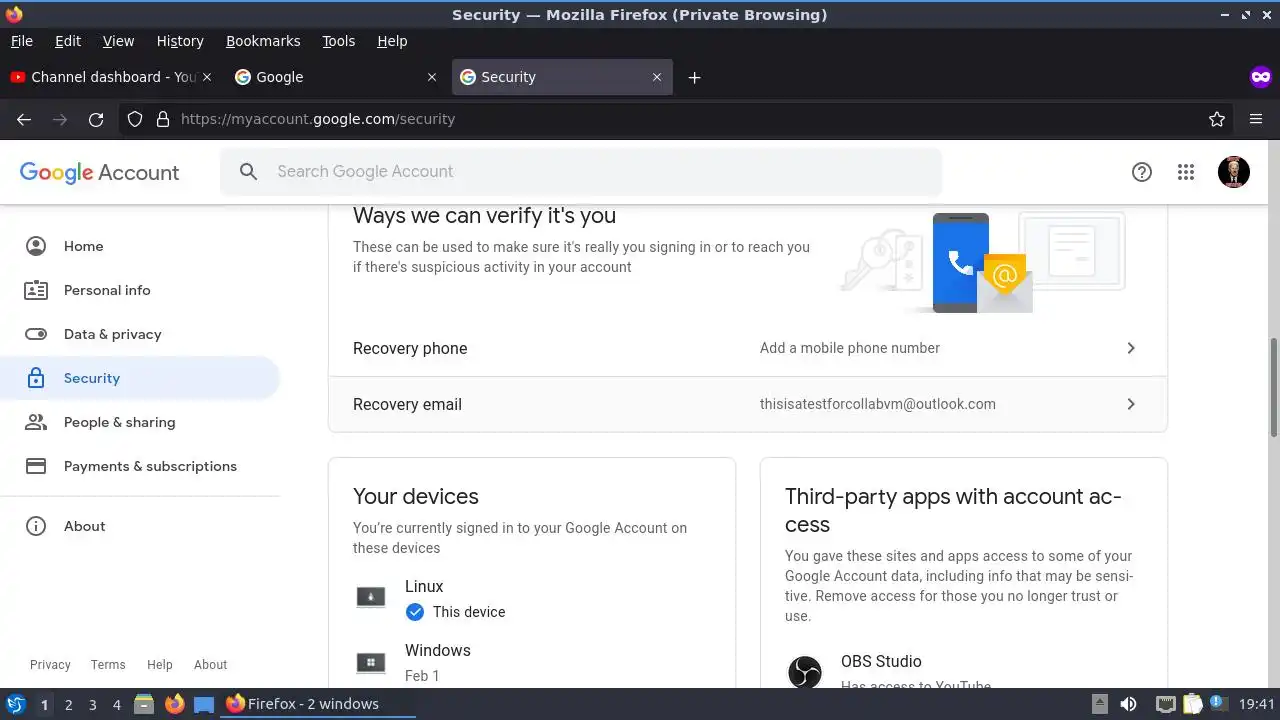Click the recovery email thisisatestforcollabvm@outlook.com
Screen dimensions: 1280x720
click(x=878, y=404)
